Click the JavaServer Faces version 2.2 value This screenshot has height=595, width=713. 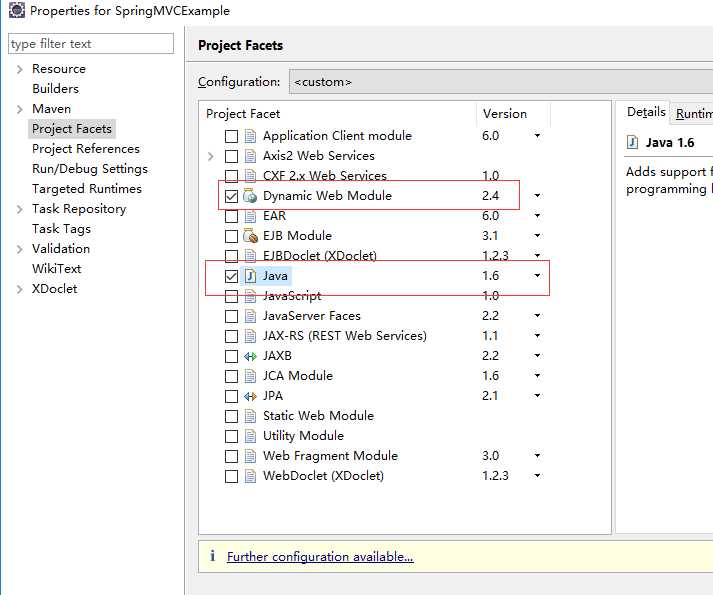point(490,316)
